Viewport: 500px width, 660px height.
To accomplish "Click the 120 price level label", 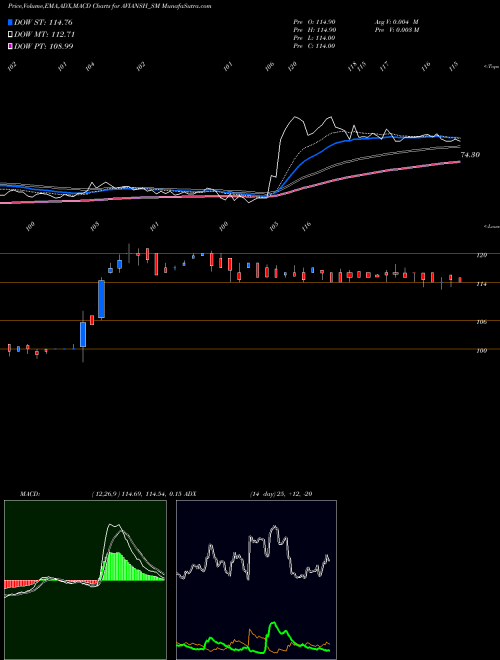I will [x=482, y=255].
